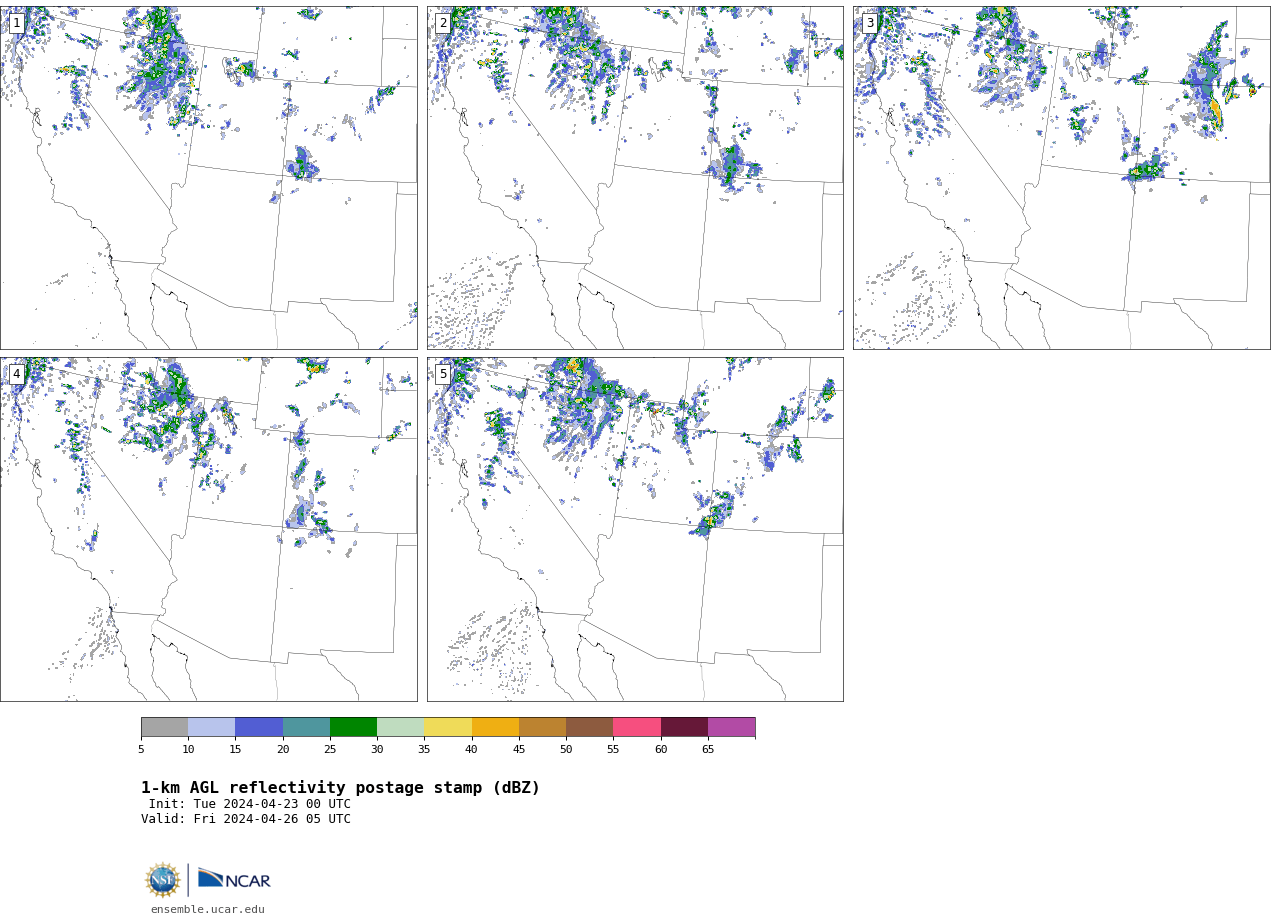Click panel number label 3
1280x920 pixels.
(x=870, y=23)
